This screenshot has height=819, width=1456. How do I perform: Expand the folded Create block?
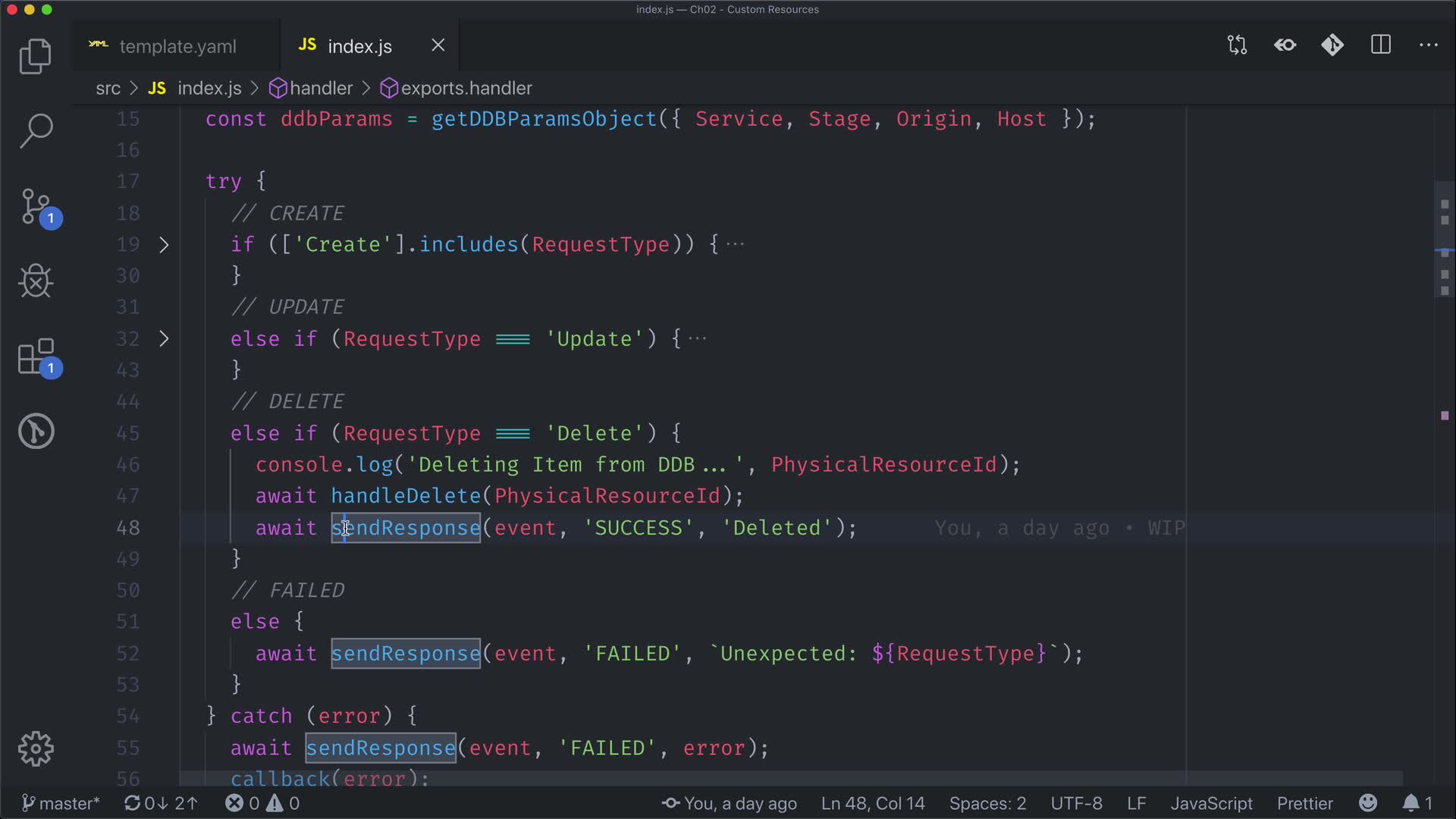164,245
